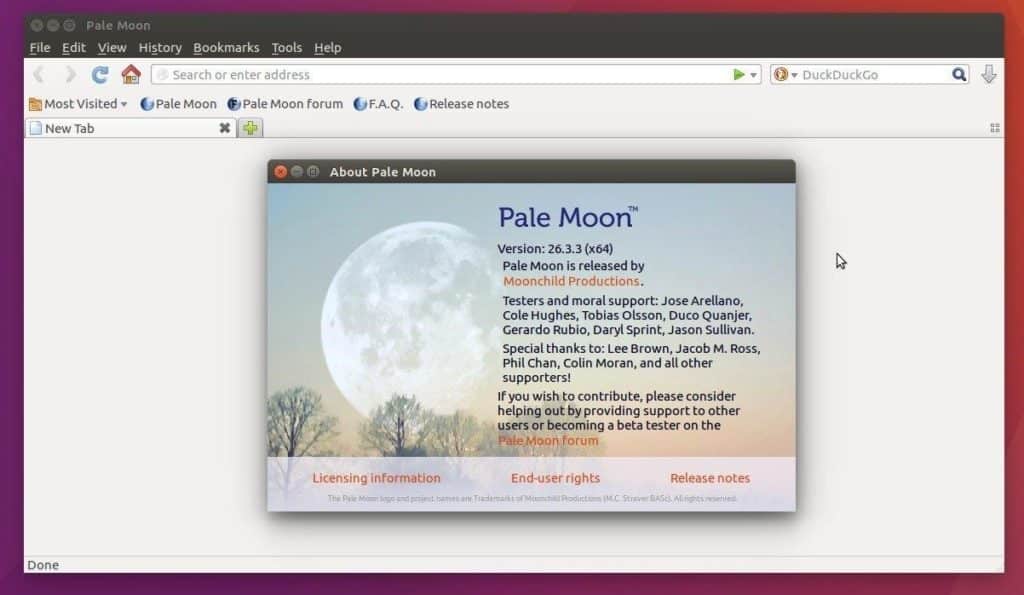
Task: Open the Pale Moon forum bookmark
Action: 285,104
